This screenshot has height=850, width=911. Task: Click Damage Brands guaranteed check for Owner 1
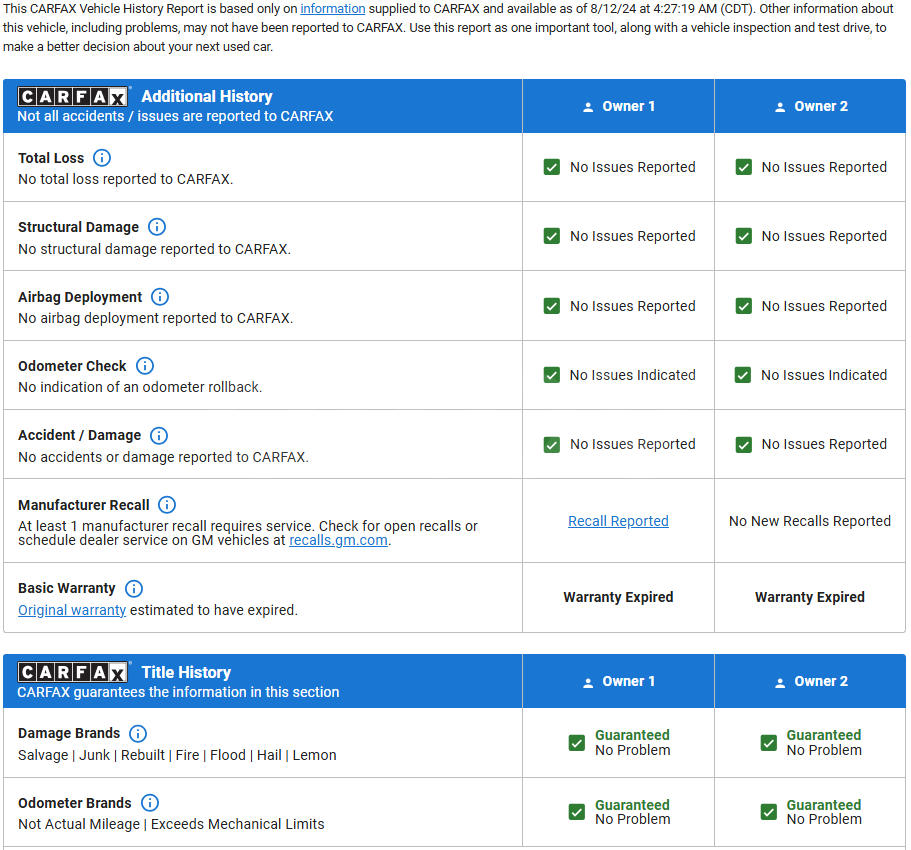pos(577,743)
